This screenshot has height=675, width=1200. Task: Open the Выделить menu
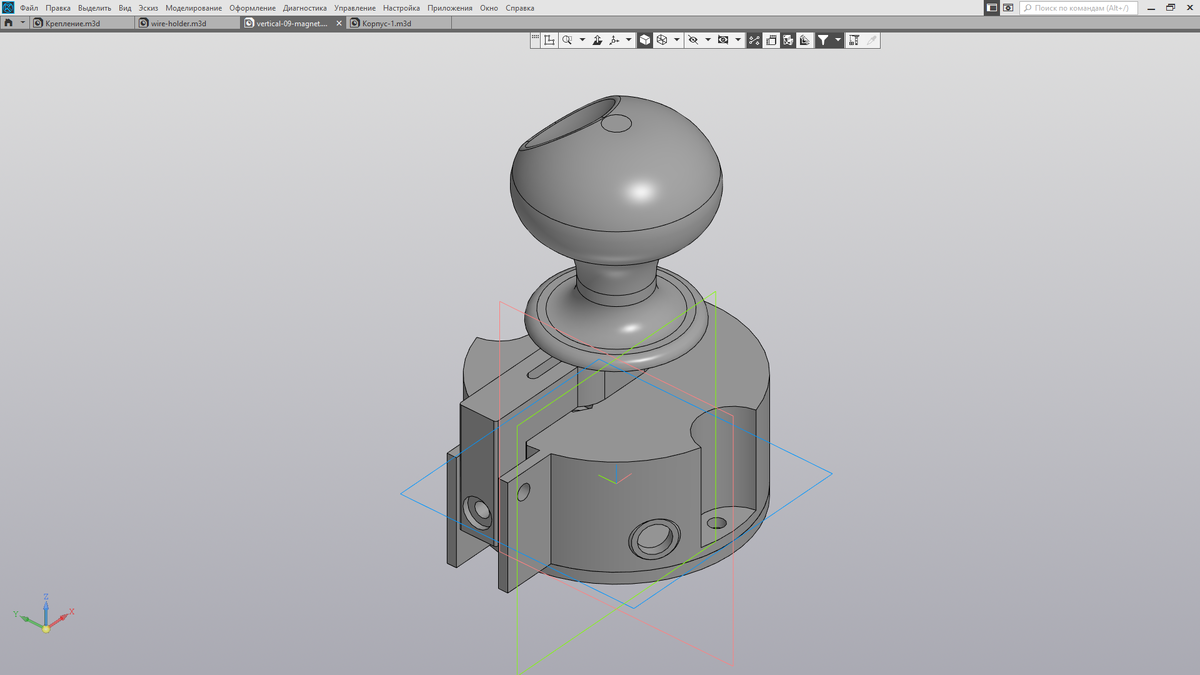95,7
